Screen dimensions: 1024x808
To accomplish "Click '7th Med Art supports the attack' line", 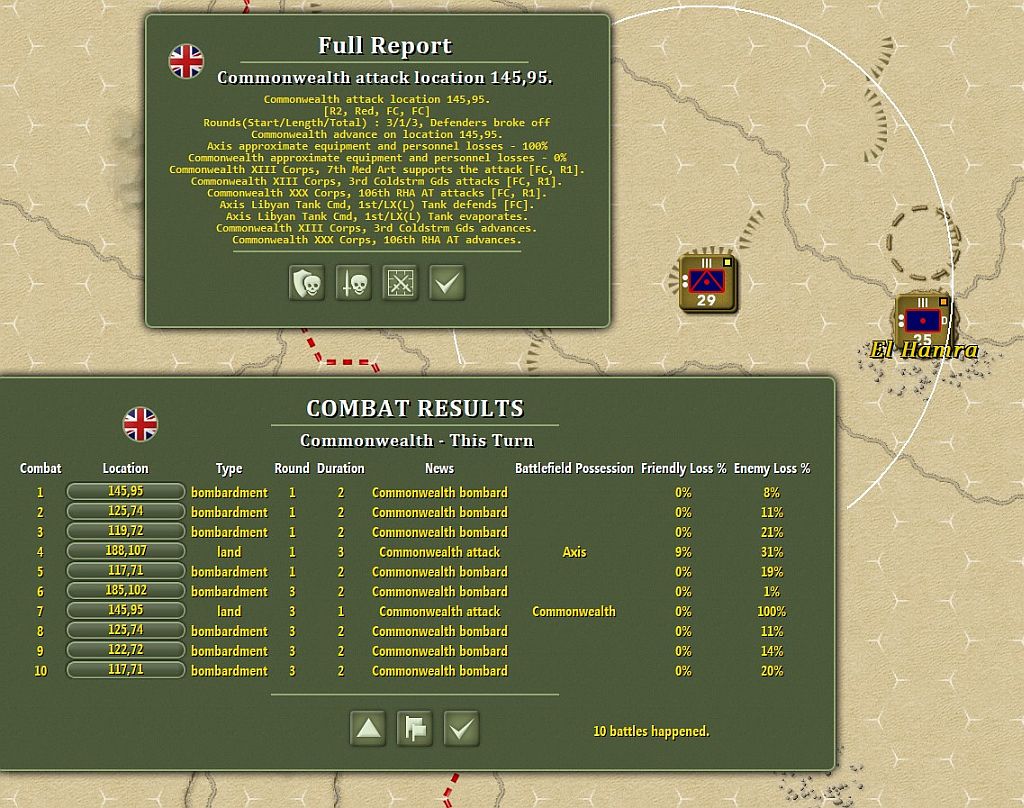I will pos(377,169).
